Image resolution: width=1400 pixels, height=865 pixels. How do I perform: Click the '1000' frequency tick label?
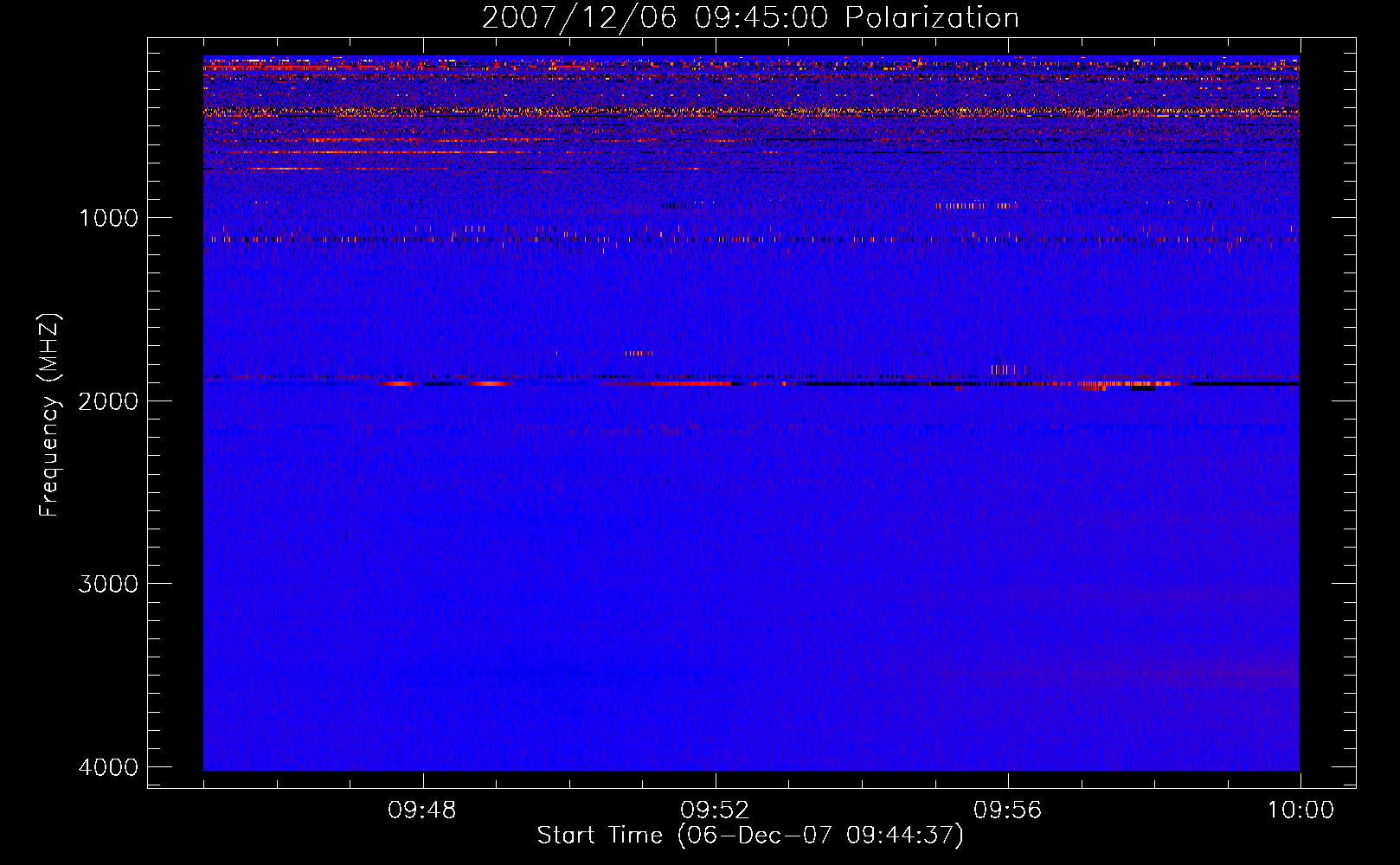click(108, 218)
